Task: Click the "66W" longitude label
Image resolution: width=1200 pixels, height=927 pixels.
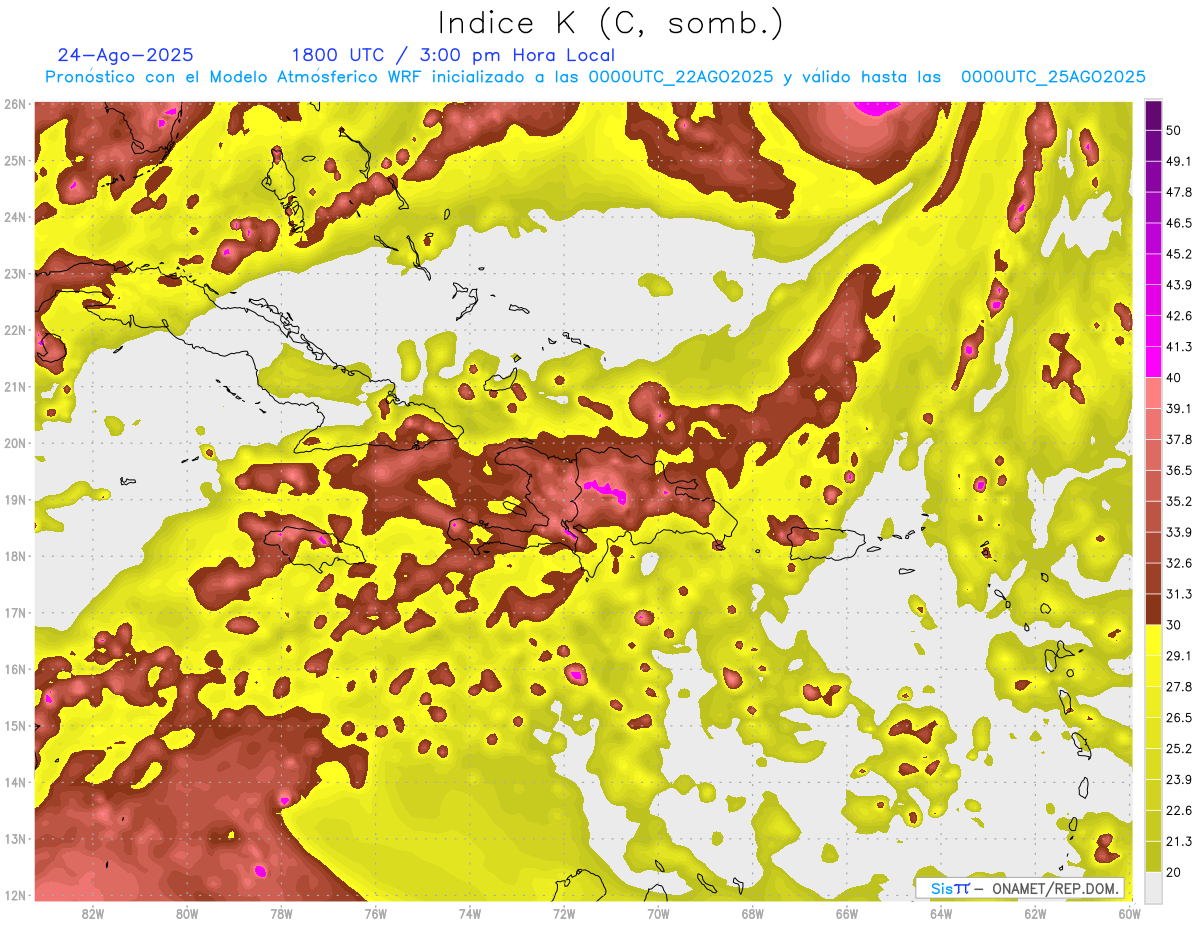Action: [847, 913]
